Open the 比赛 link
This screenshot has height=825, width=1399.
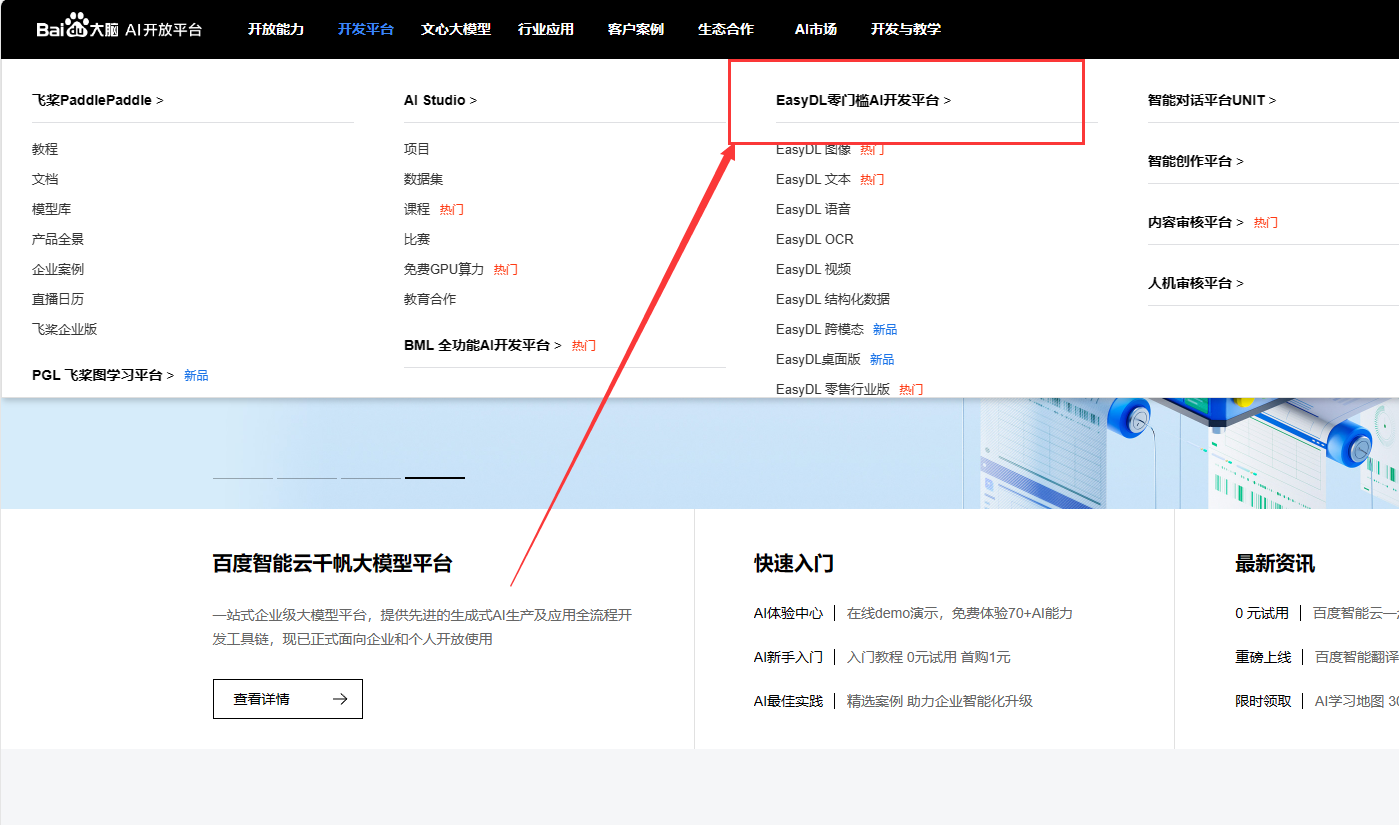417,239
